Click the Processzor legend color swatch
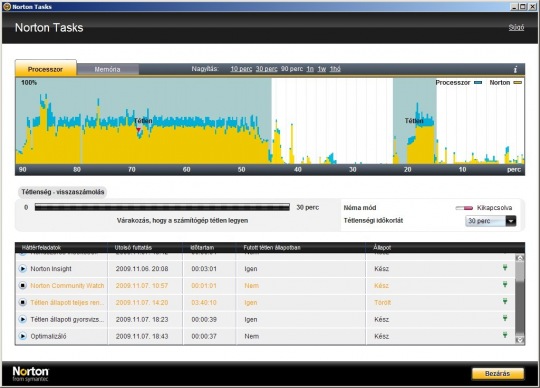540x388 pixels. pos(478,83)
